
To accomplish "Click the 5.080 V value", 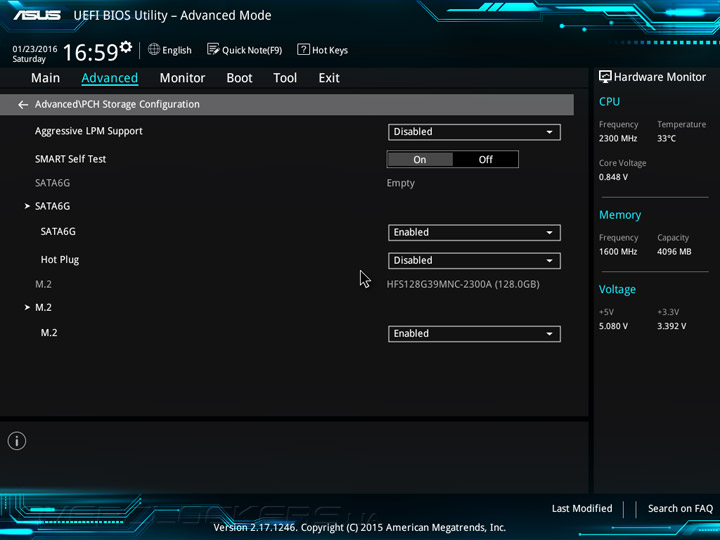I will [613, 326].
